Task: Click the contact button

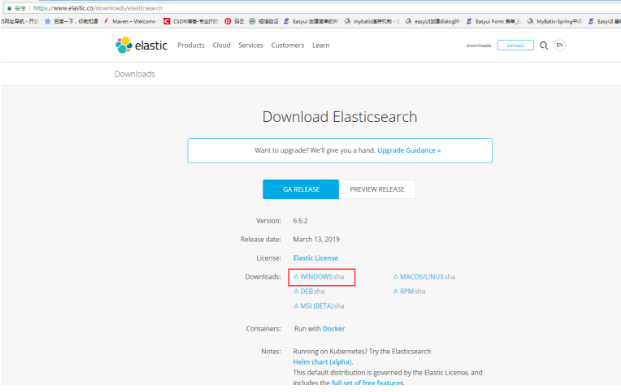Action: [x=515, y=46]
